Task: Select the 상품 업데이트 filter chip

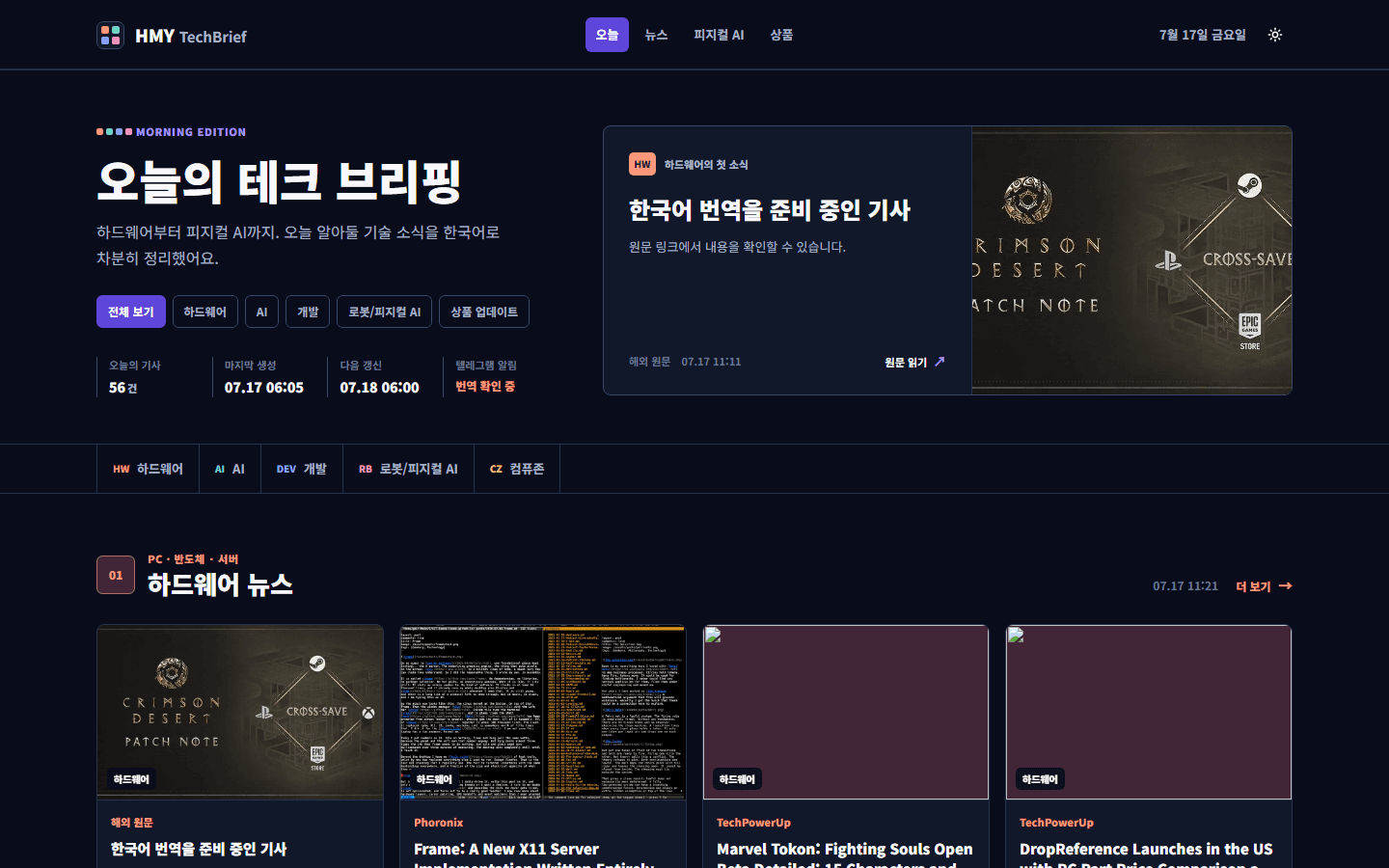Action: (x=484, y=312)
